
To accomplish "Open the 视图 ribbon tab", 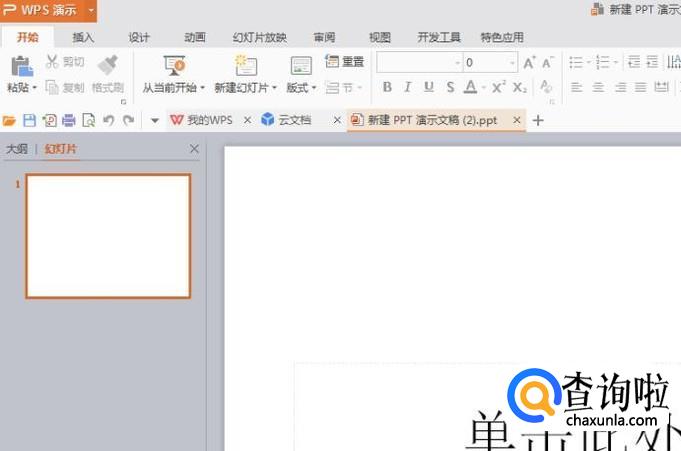I will coord(380,37).
